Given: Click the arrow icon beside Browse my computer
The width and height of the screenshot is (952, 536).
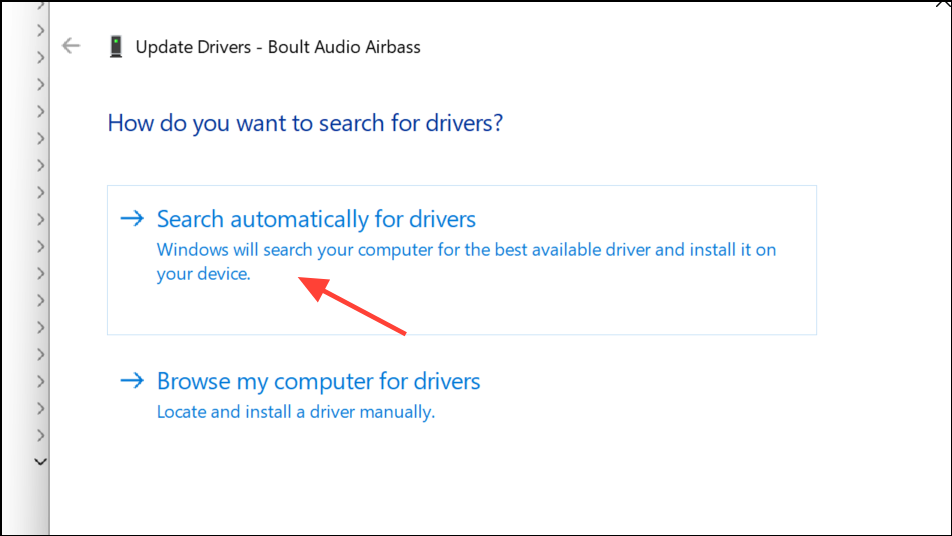Looking at the screenshot, I should (x=131, y=381).
